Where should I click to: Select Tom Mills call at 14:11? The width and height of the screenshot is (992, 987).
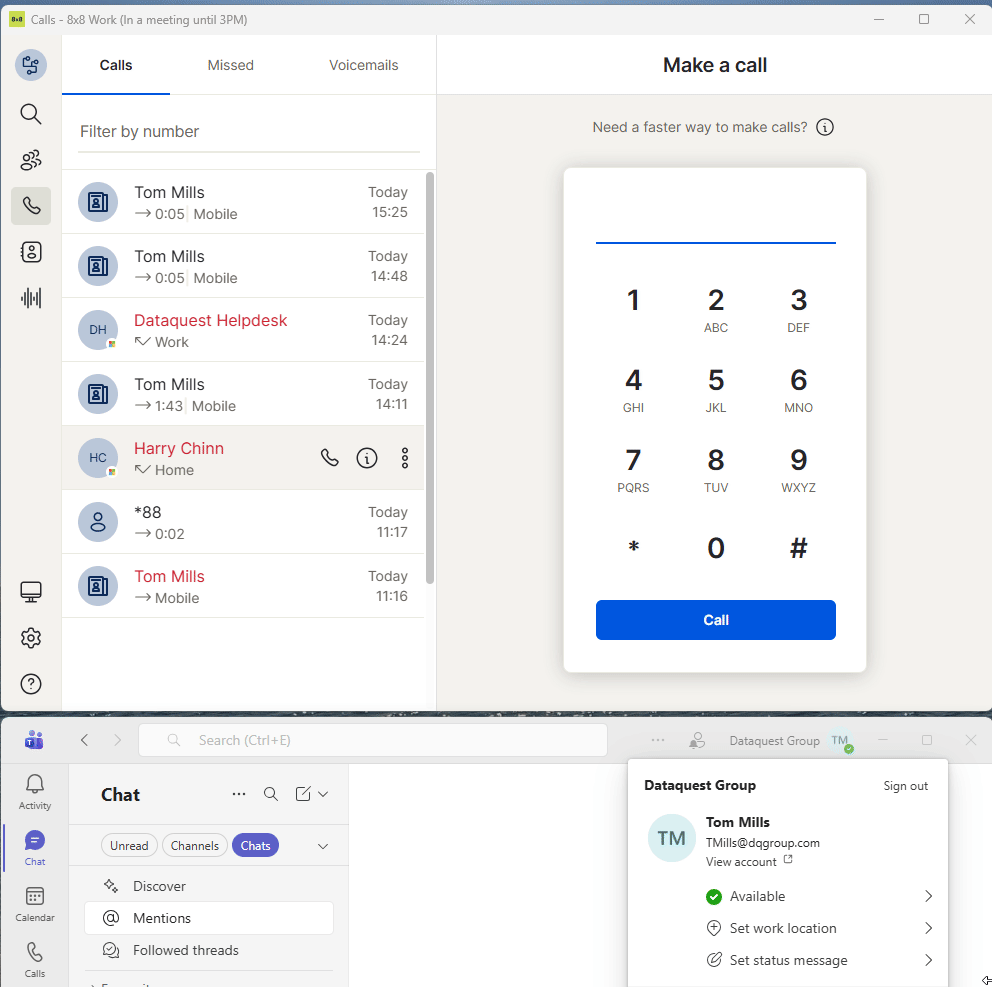[243, 394]
